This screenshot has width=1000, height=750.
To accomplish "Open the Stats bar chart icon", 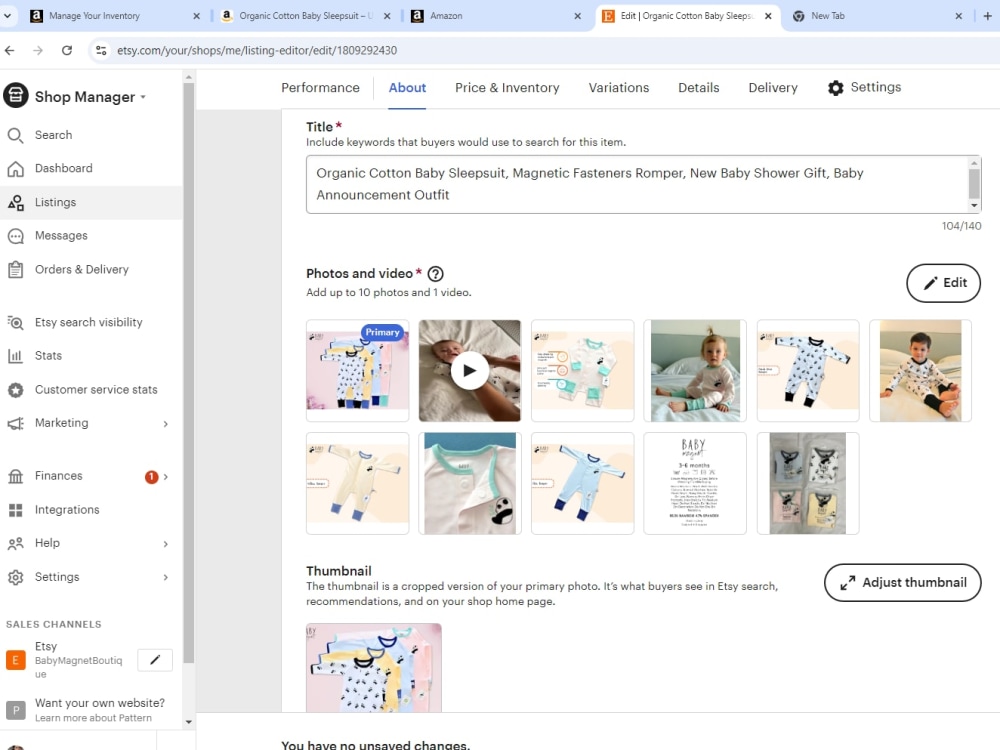I will click(x=15, y=356).
